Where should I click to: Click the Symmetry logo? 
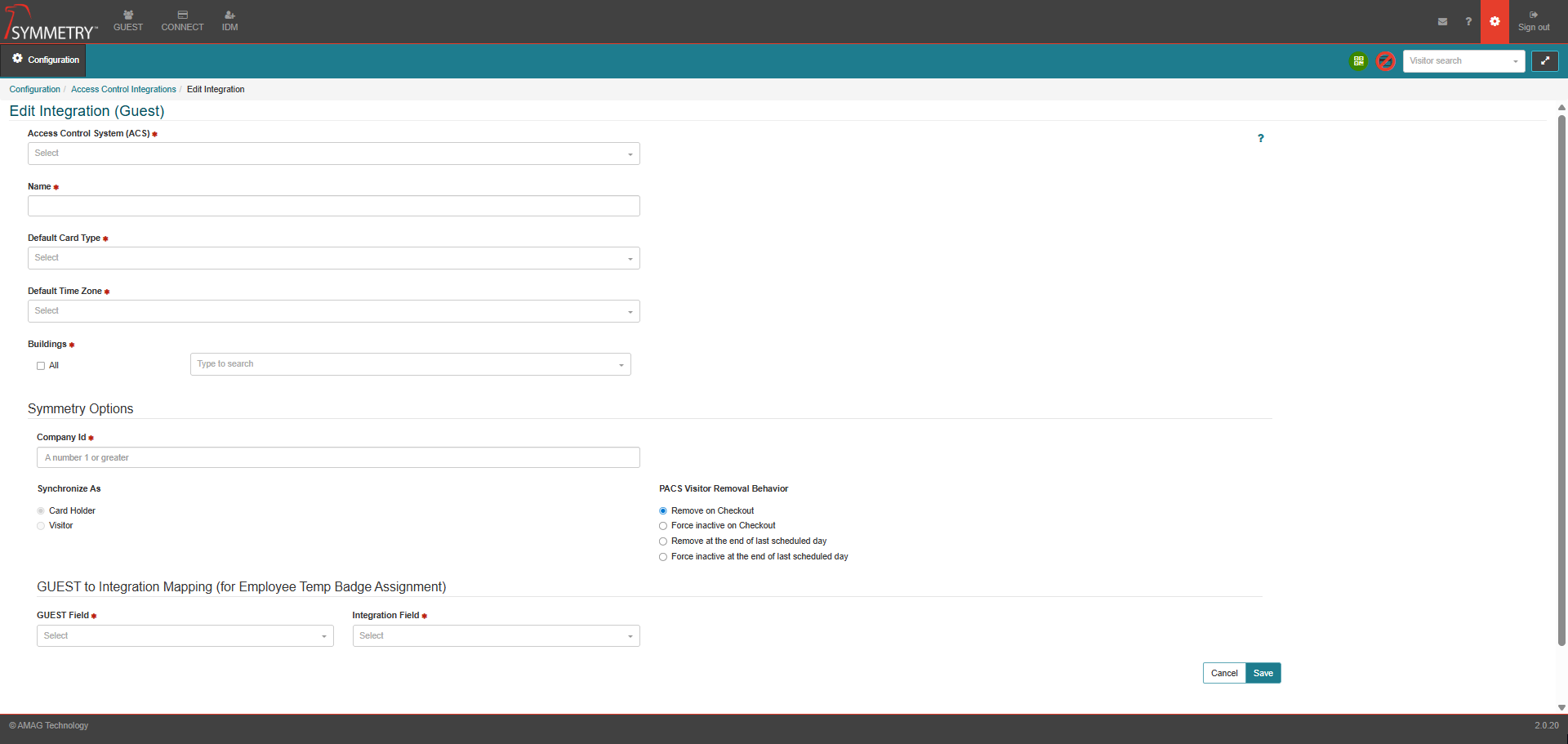51,23
